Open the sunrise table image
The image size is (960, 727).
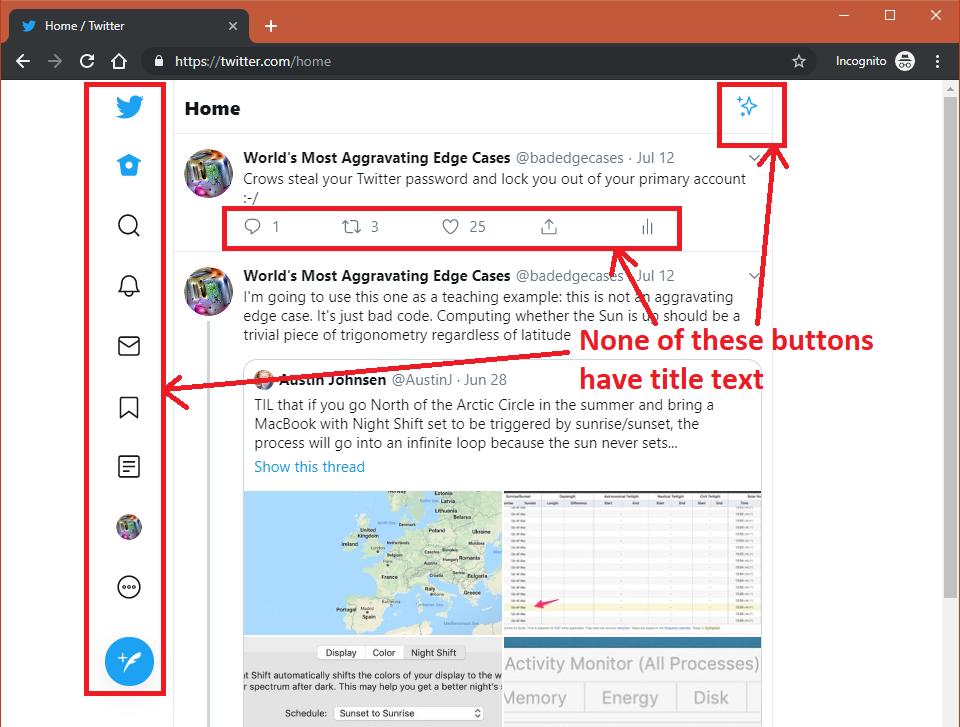(632, 562)
